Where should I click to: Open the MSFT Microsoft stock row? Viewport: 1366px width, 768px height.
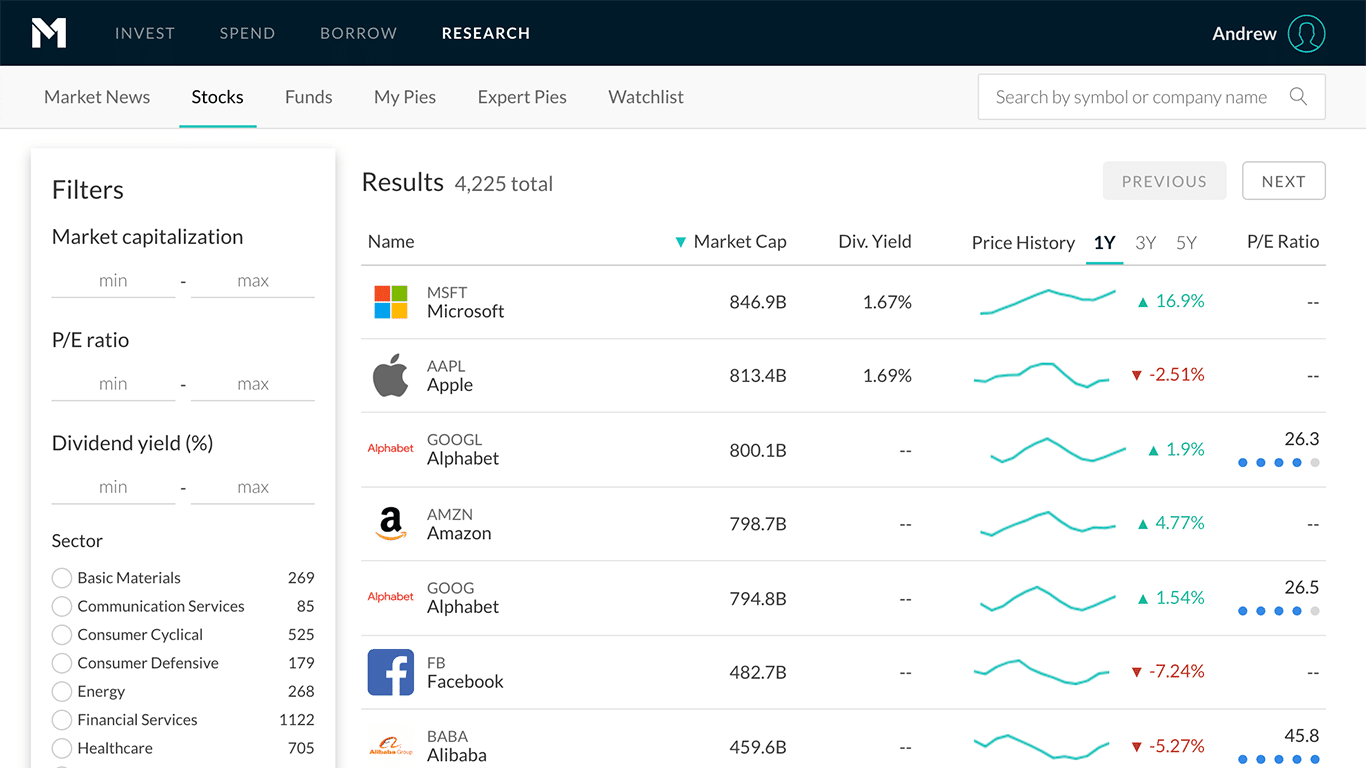coord(843,302)
